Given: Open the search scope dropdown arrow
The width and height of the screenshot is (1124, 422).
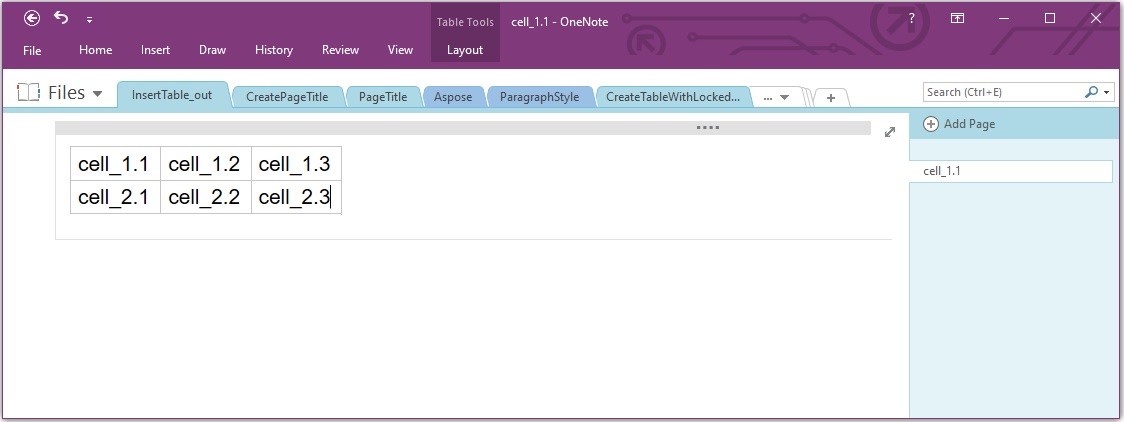Looking at the screenshot, I should click(x=1107, y=92).
